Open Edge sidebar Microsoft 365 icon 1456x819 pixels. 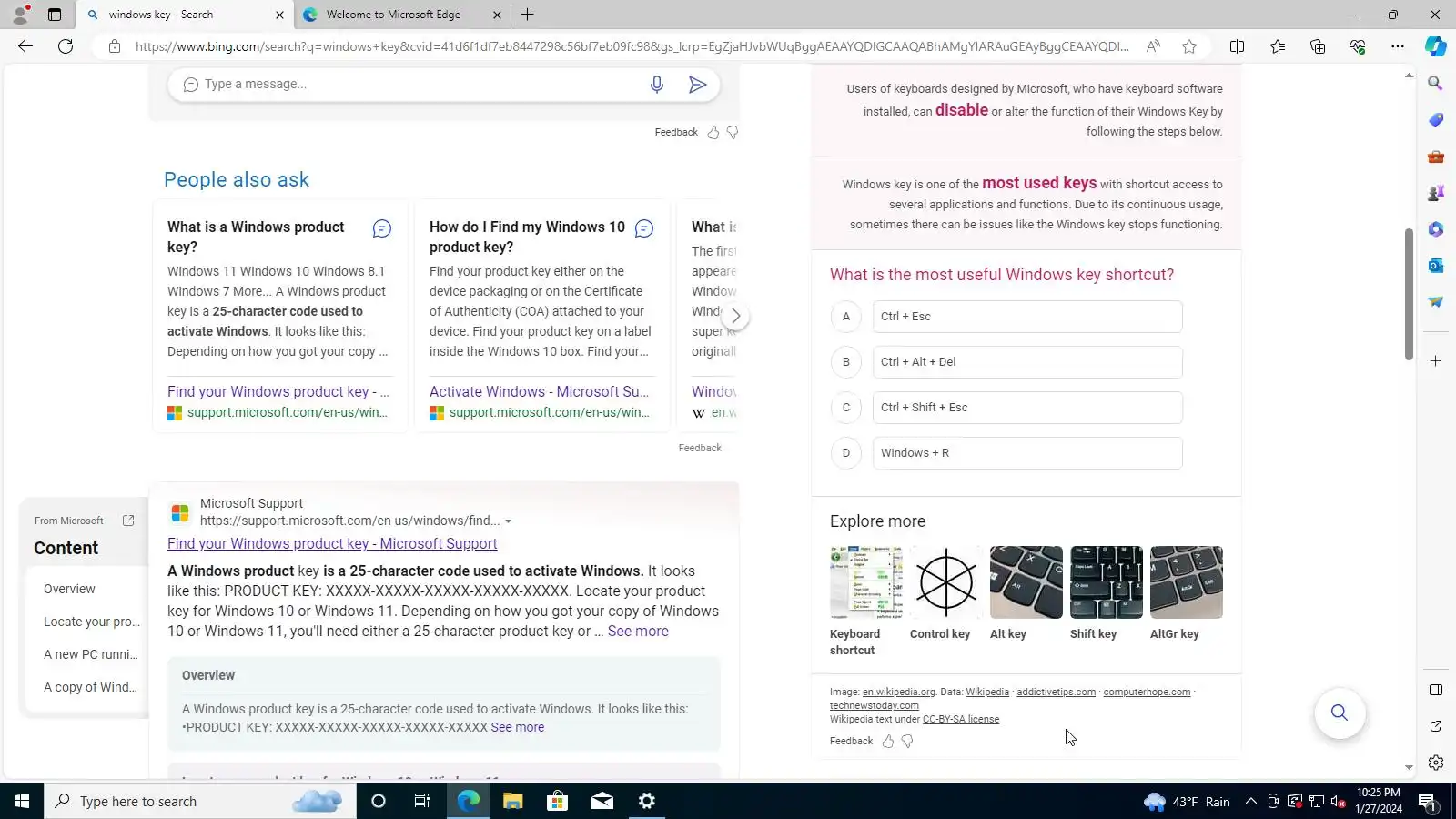(x=1436, y=229)
